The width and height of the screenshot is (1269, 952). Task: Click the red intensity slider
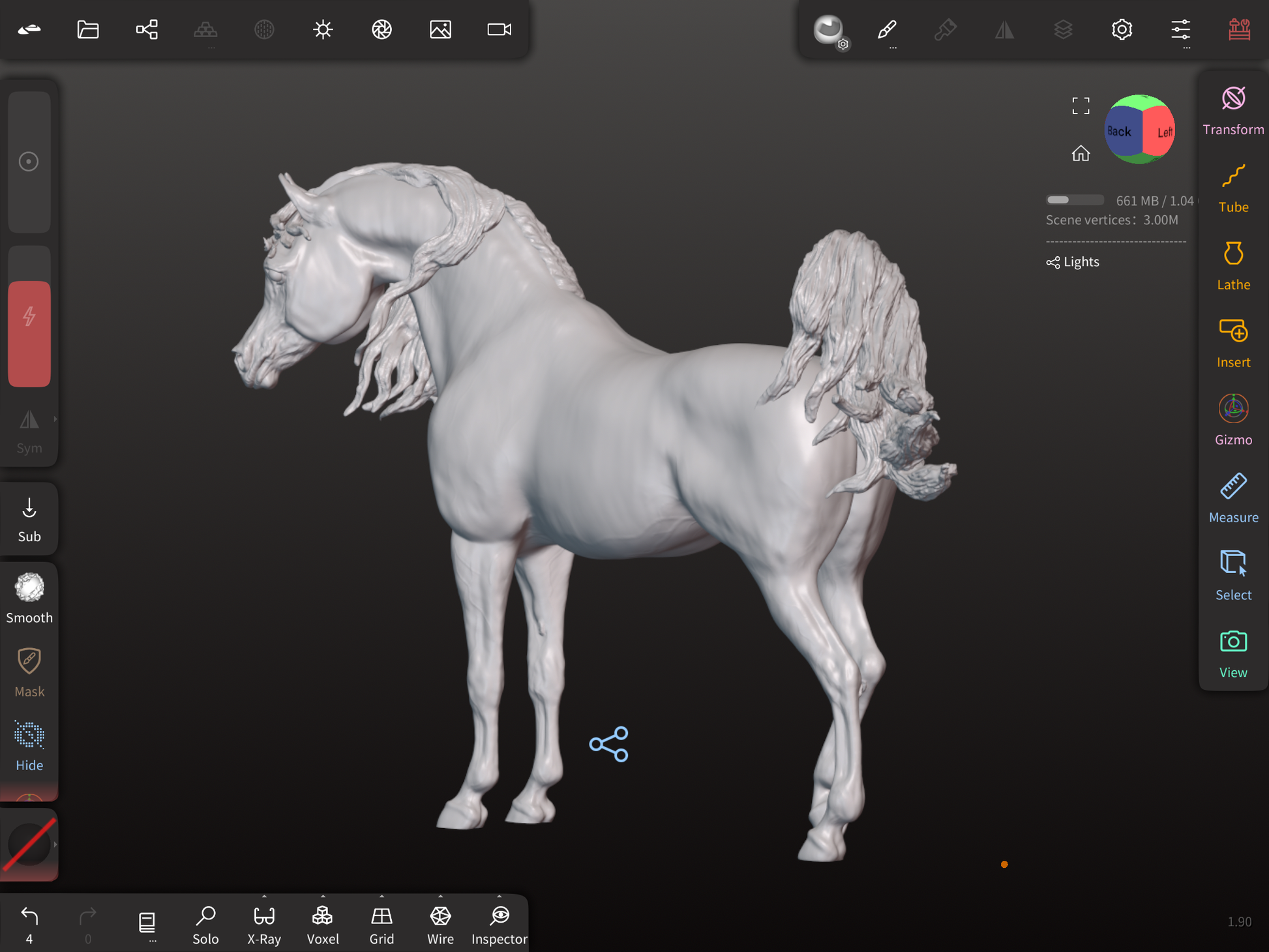pos(29,334)
